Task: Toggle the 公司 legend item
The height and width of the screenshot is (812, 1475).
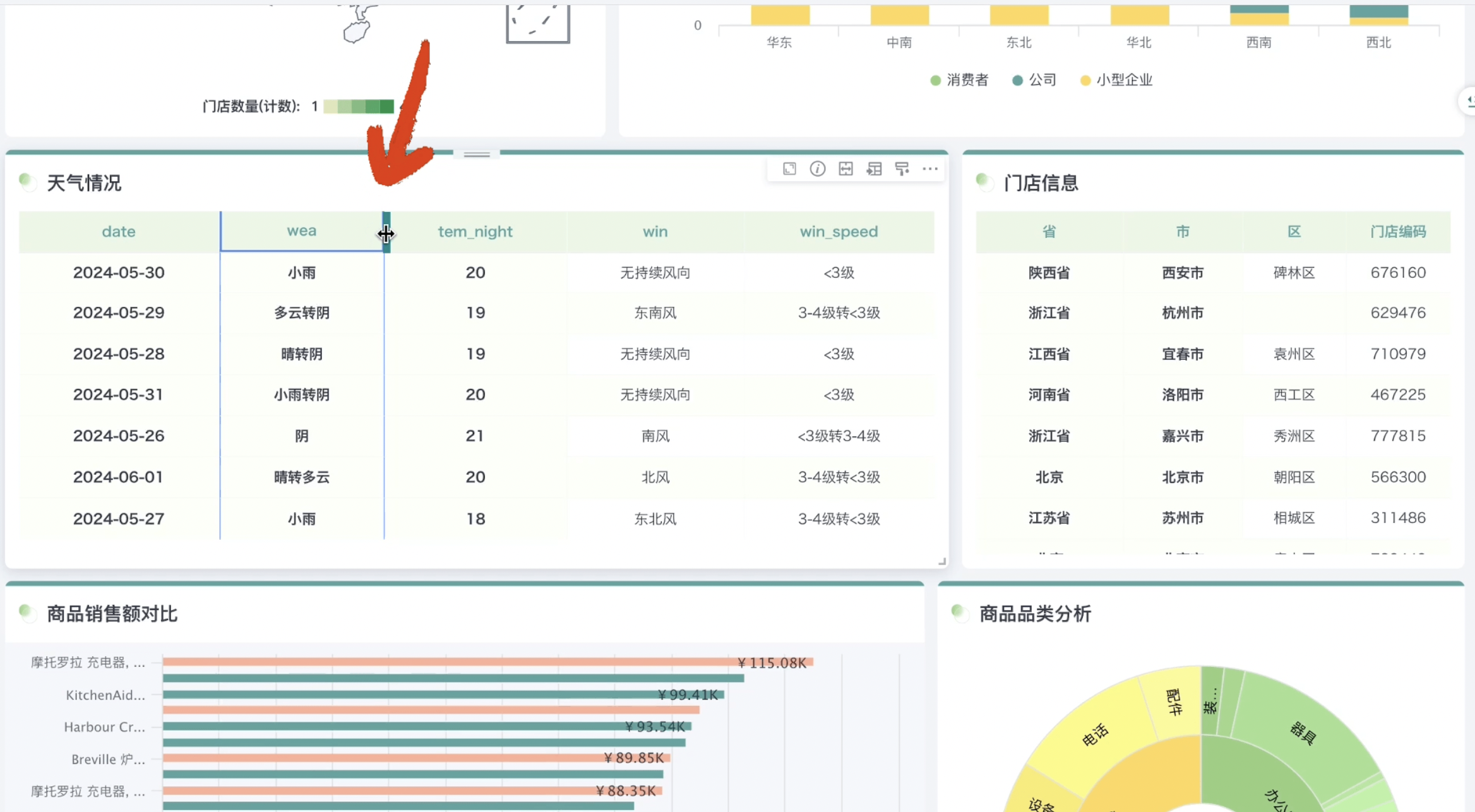Action: pos(1034,80)
